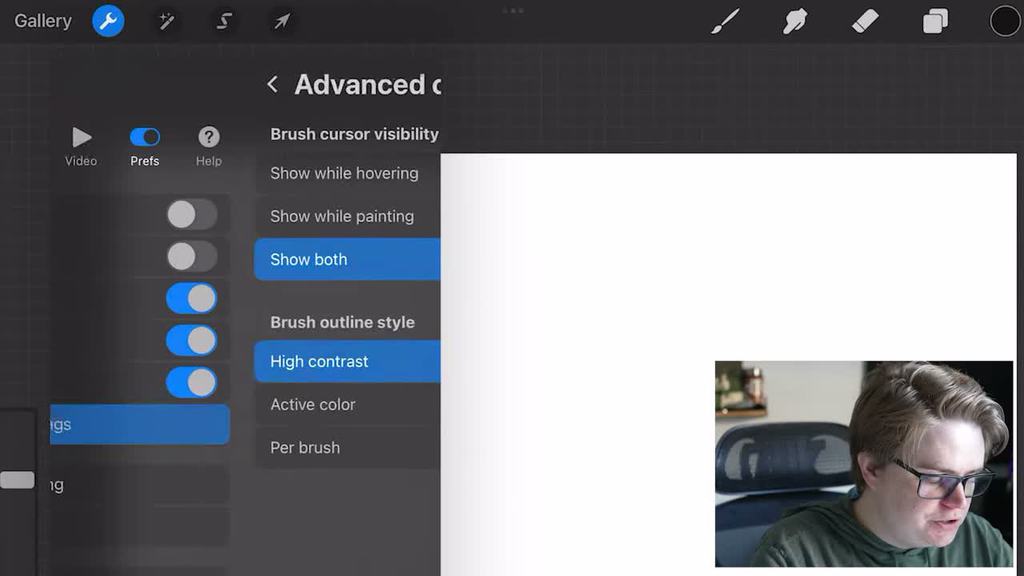Go back from Advanced cursor settings
The height and width of the screenshot is (576, 1024).
272,84
